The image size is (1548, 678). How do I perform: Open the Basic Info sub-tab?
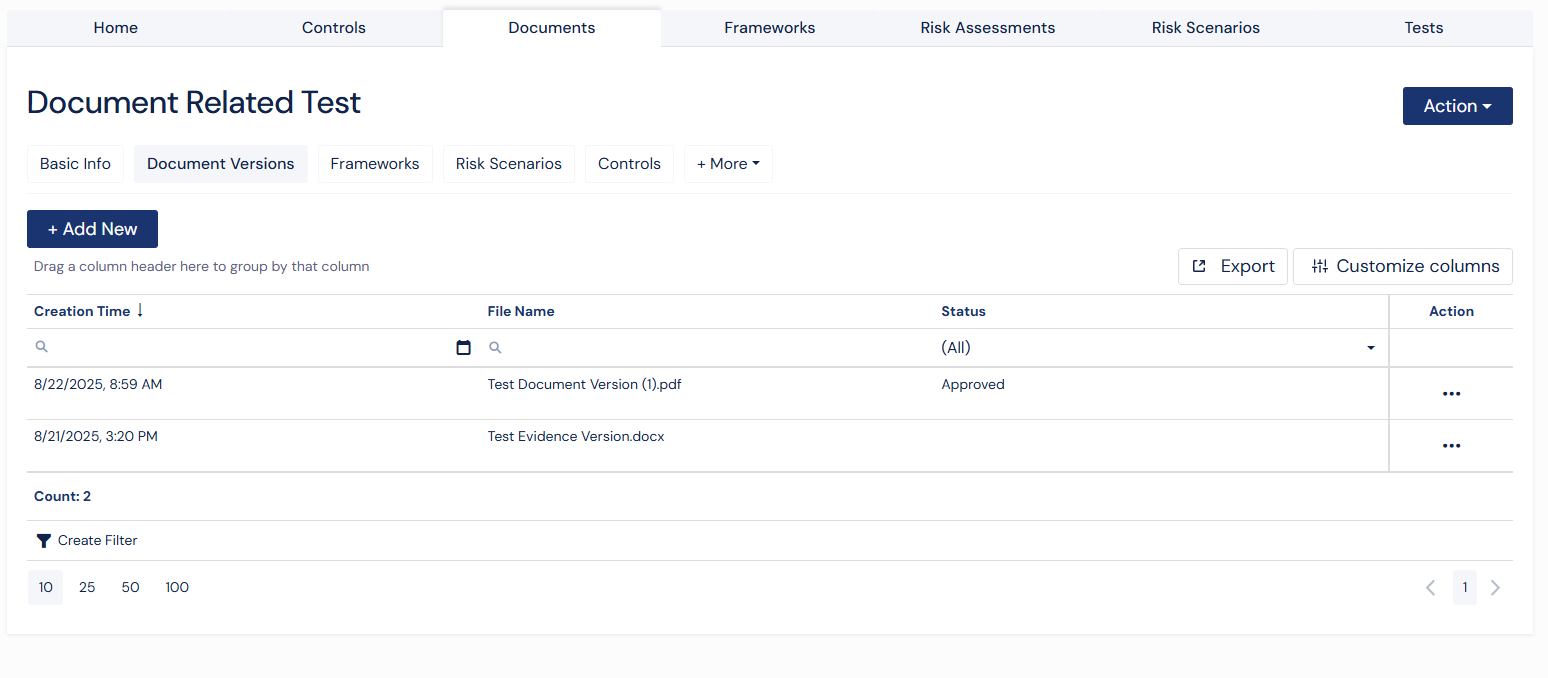click(75, 164)
